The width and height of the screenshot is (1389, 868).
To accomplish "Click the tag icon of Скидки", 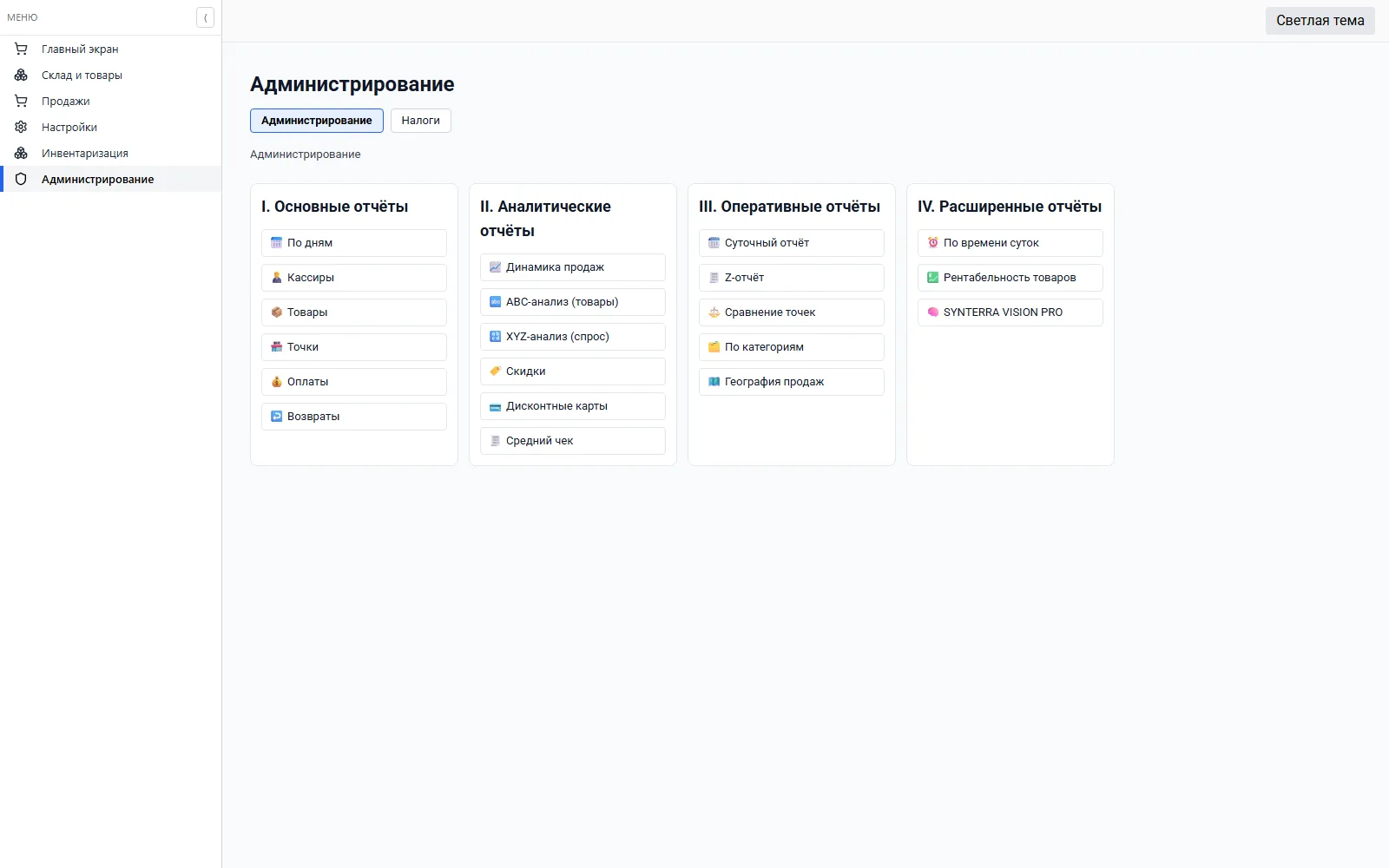I will click(x=496, y=372).
